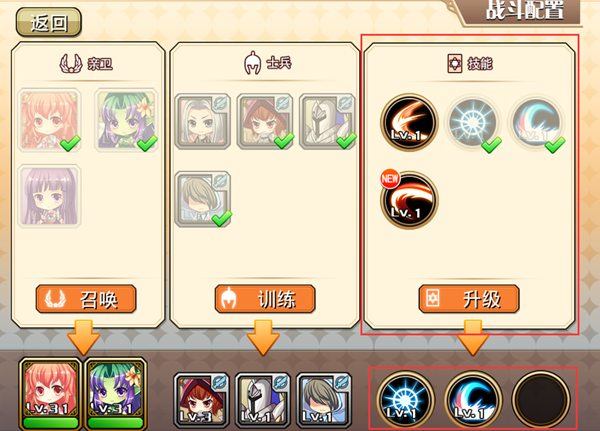Uncheck the green-haired guard portrait

click(x=126, y=120)
